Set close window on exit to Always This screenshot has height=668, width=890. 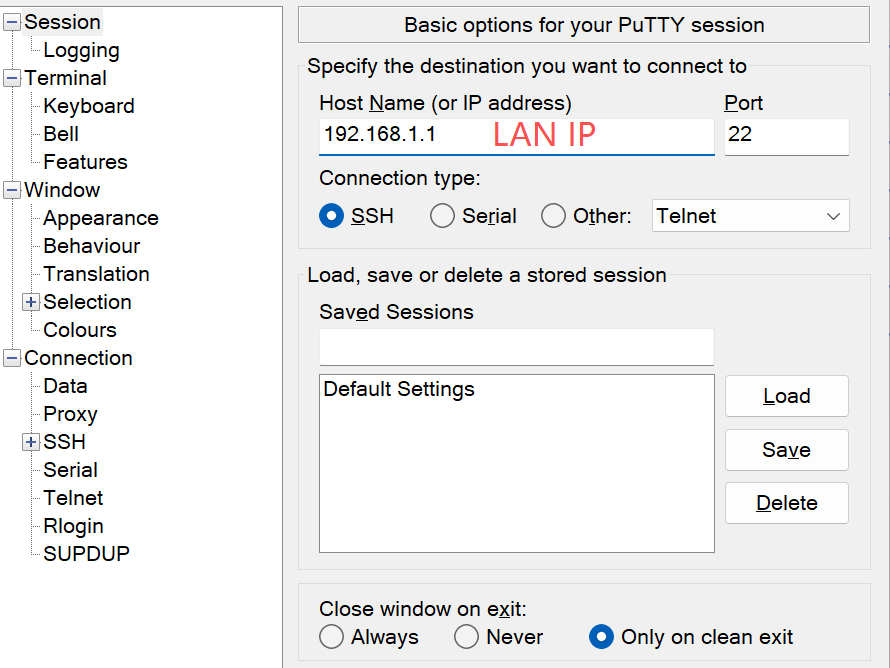(331, 637)
